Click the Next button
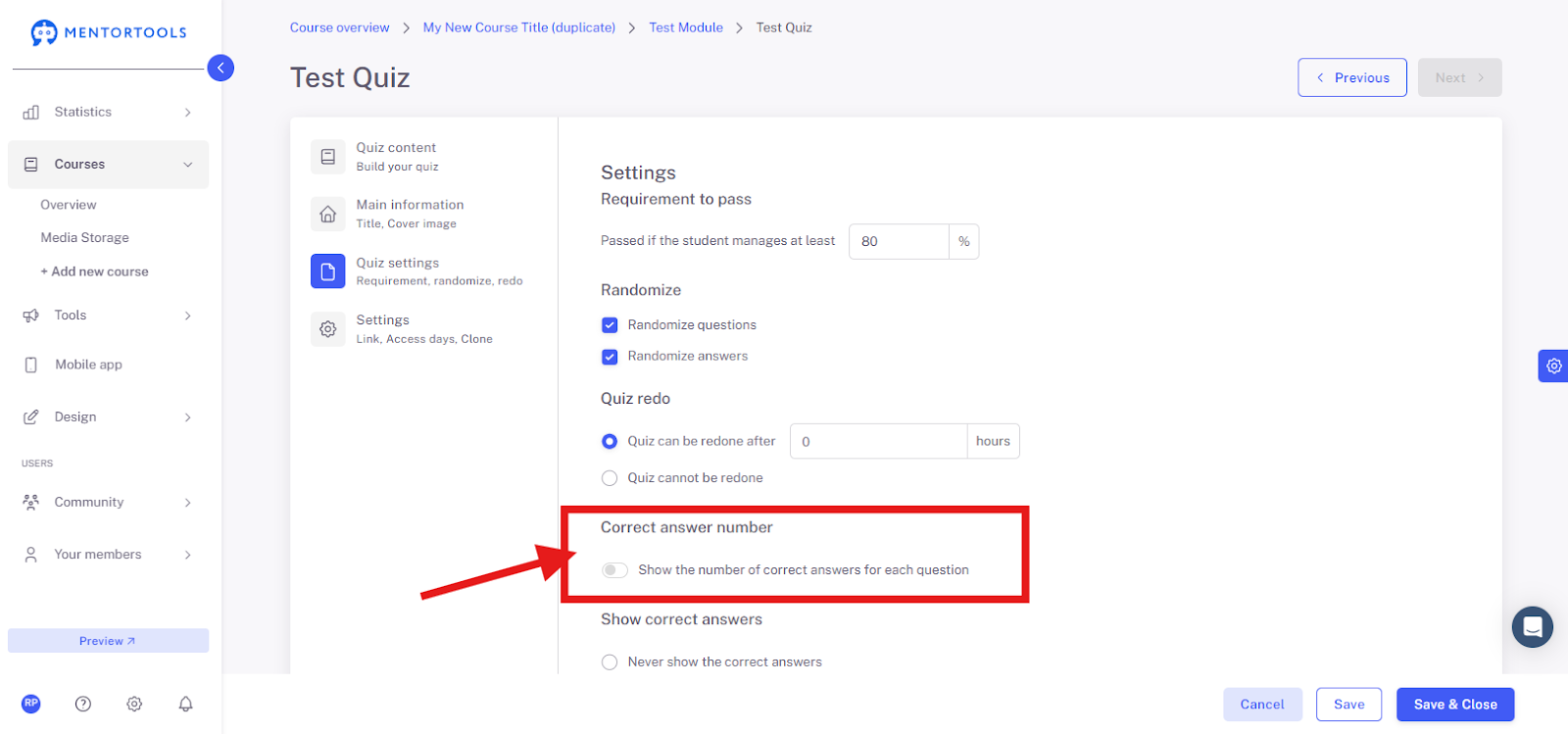1568x734 pixels. [1459, 77]
